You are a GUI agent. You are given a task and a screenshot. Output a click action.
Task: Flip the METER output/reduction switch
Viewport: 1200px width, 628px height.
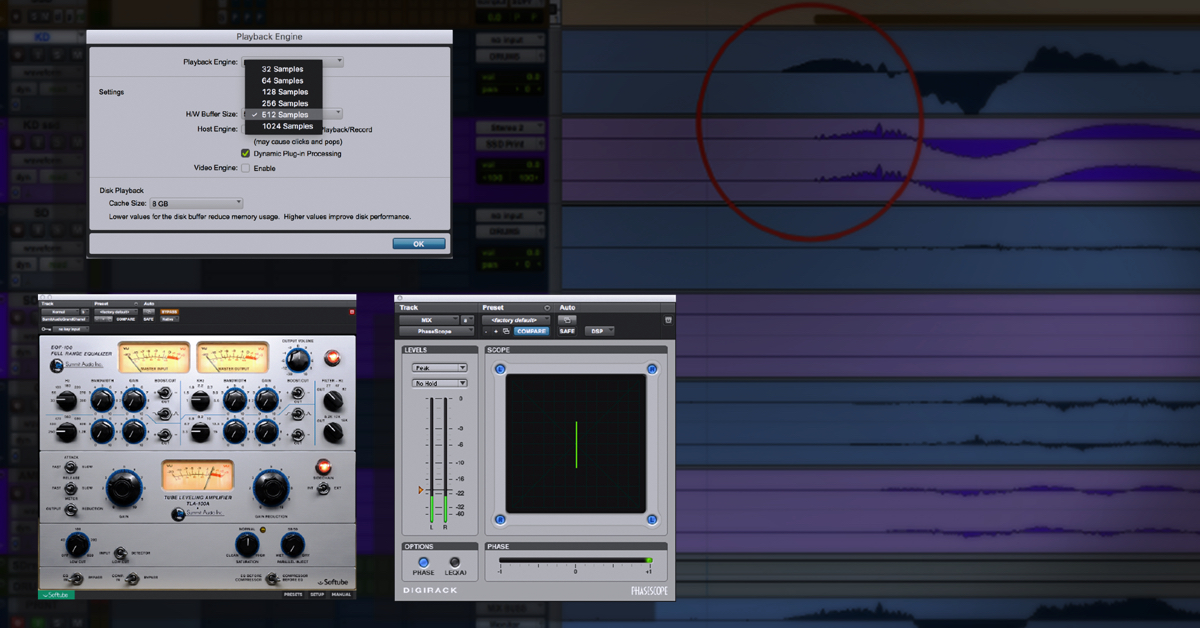tap(71, 509)
